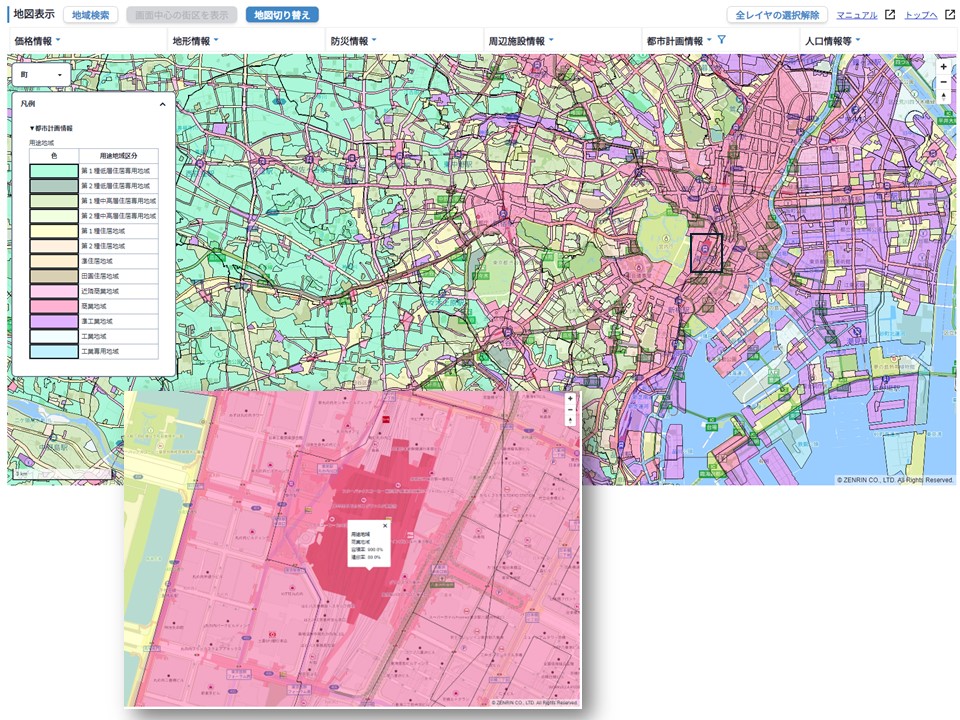Reset main map compass orientation
Viewport: 960px width, 720px height.
943,97
